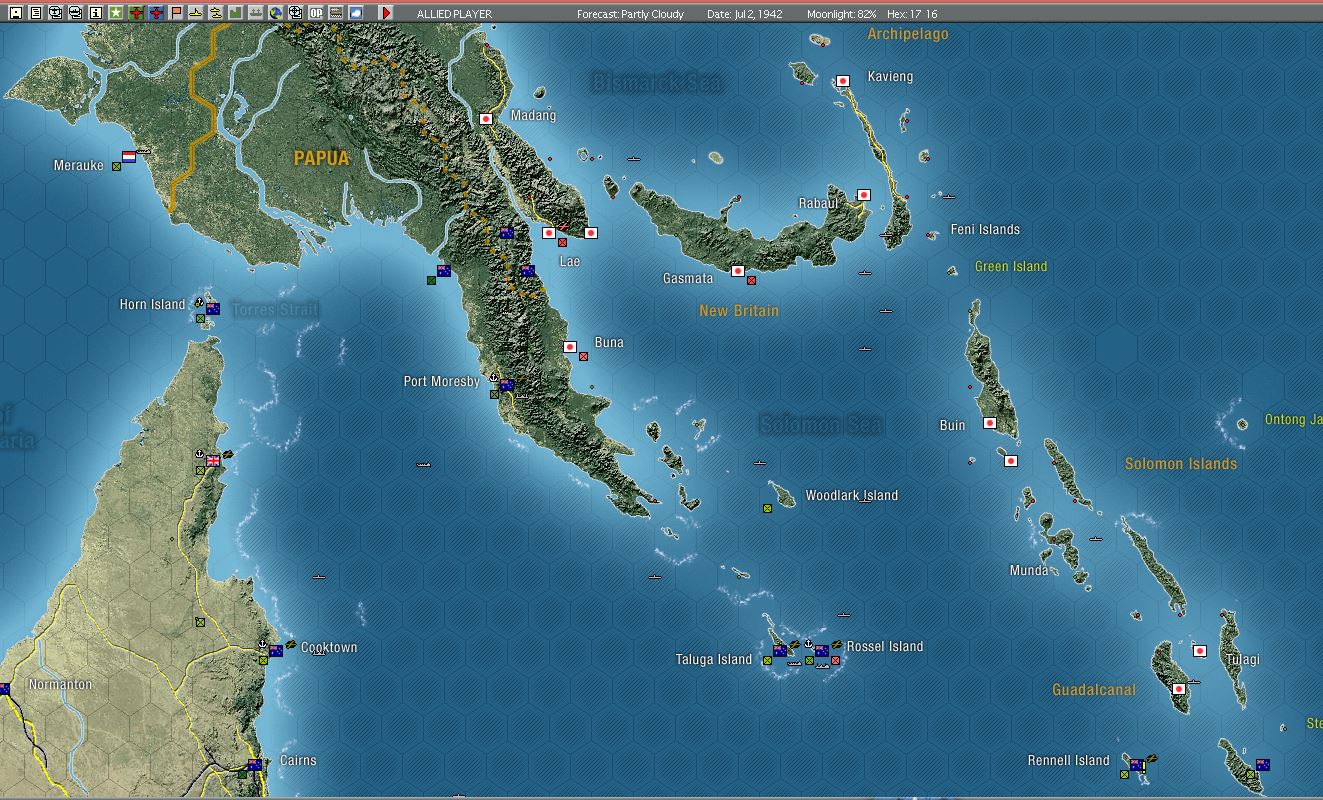Open the globe toolbar icon
Image resolution: width=1323 pixels, height=800 pixels.
click(x=276, y=13)
